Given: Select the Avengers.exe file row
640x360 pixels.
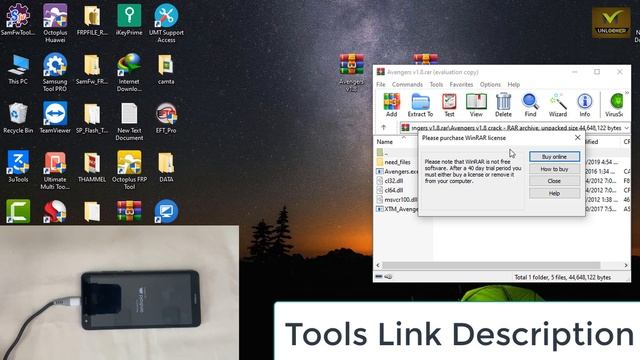Looking at the screenshot, I should pyautogui.click(x=397, y=171).
